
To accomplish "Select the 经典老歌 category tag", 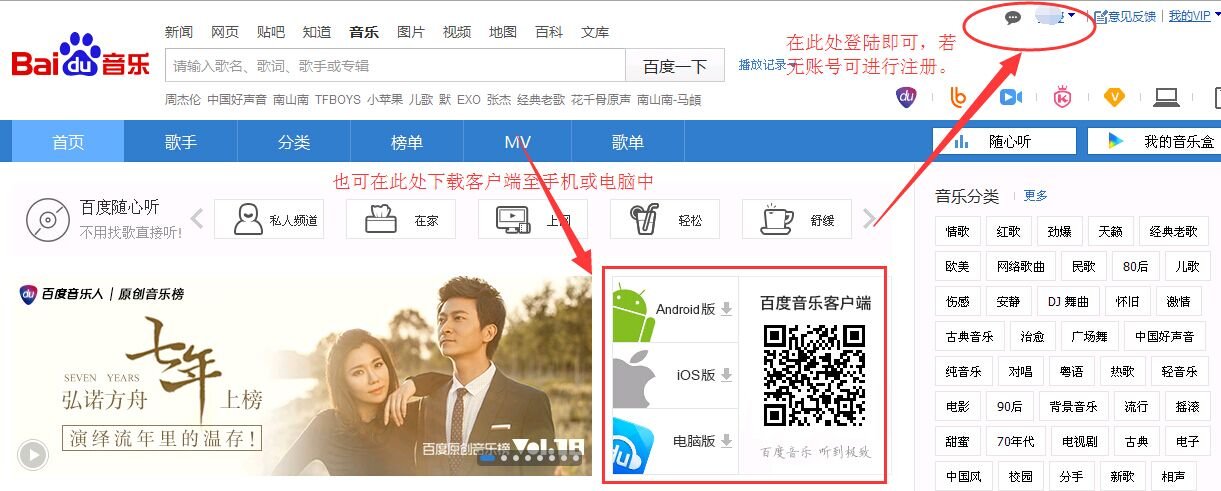I will (x=1173, y=231).
